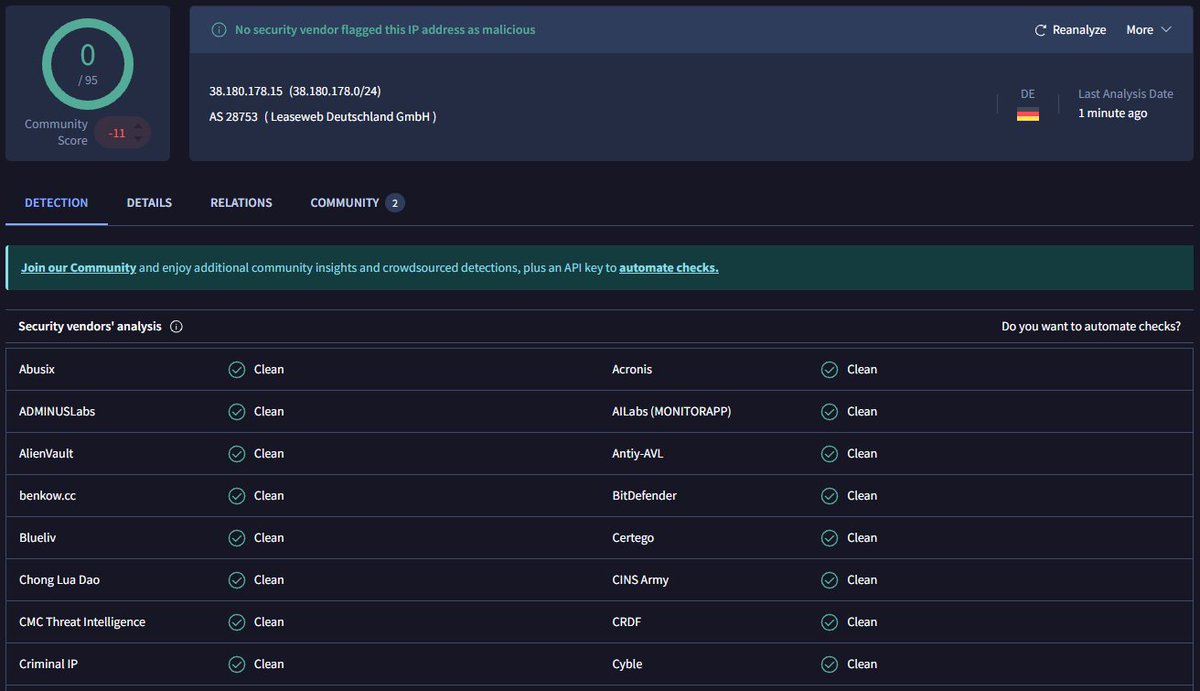
Task: Click the Chong Lua Dao clean checkmark icon
Action: [x=237, y=580]
